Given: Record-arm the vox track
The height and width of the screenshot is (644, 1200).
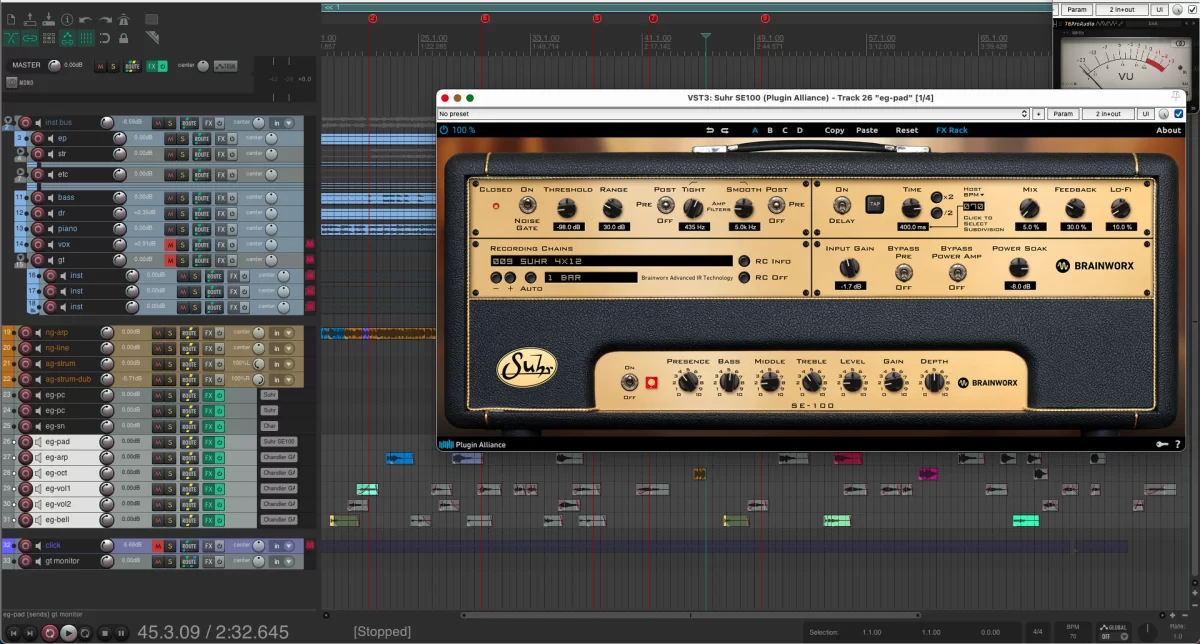Looking at the screenshot, I should [39, 244].
